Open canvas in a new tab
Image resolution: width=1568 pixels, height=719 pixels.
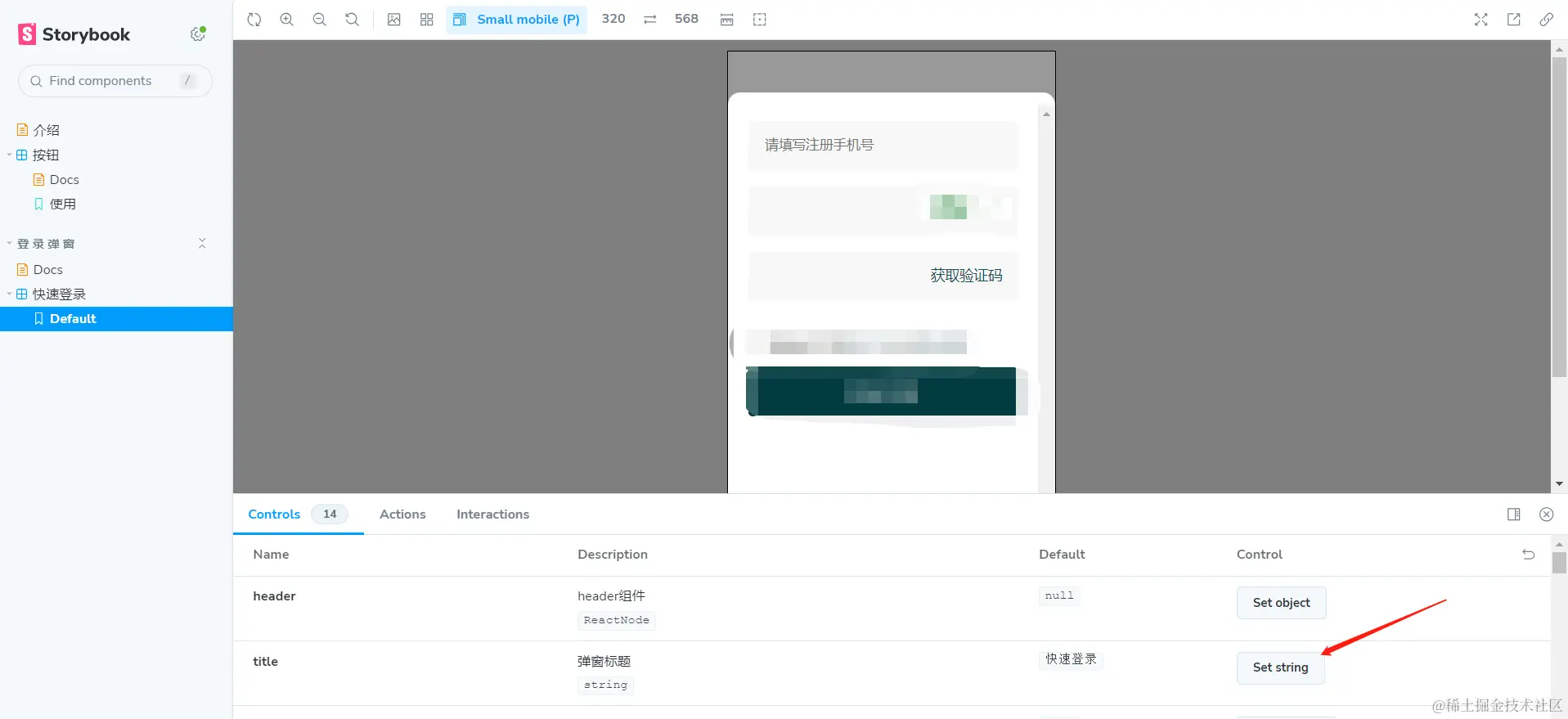[1514, 20]
